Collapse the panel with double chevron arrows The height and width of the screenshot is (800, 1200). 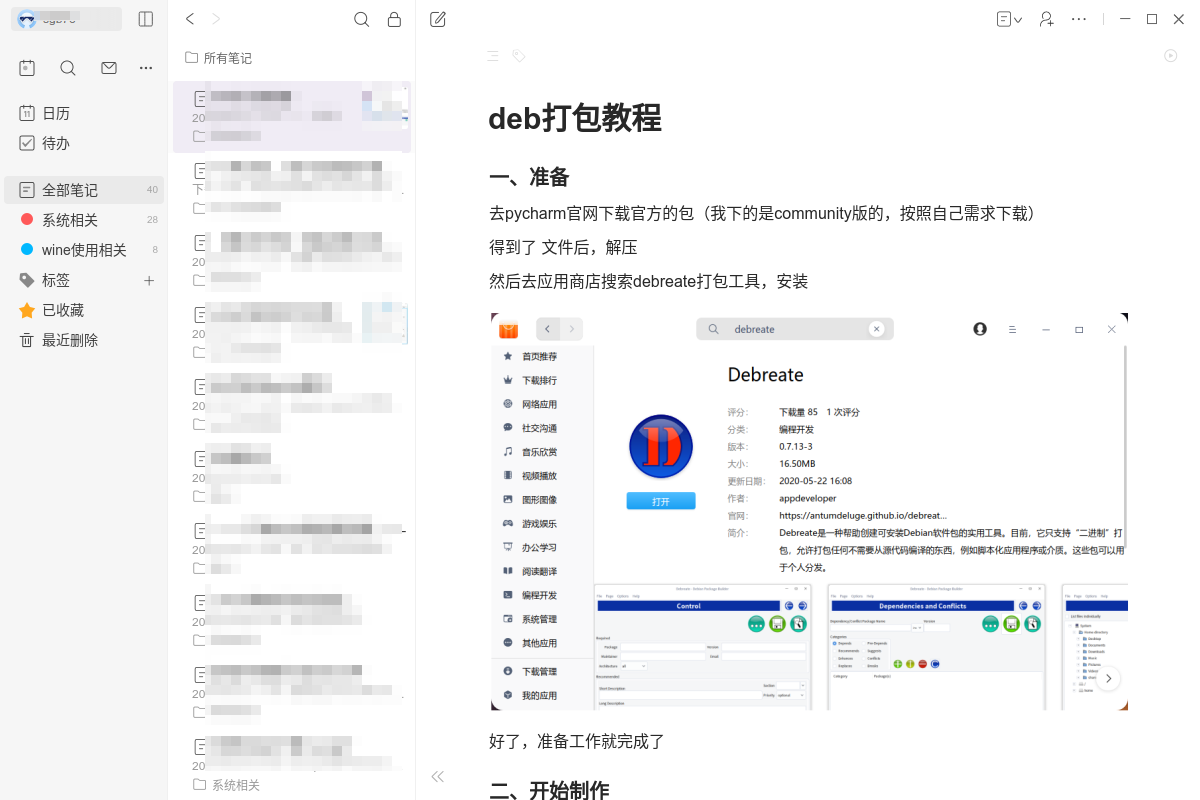pyautogui.click(x=437, y=777)
